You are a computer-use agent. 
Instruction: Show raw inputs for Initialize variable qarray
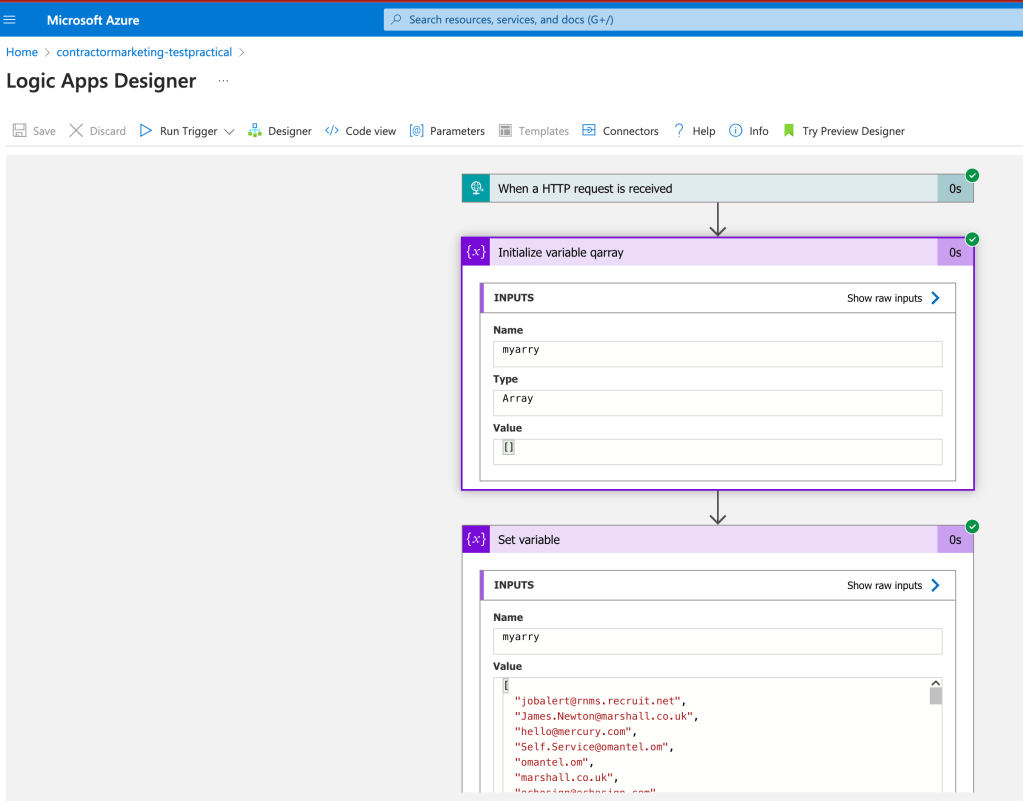pyautogui.click(x=893, y=298)
